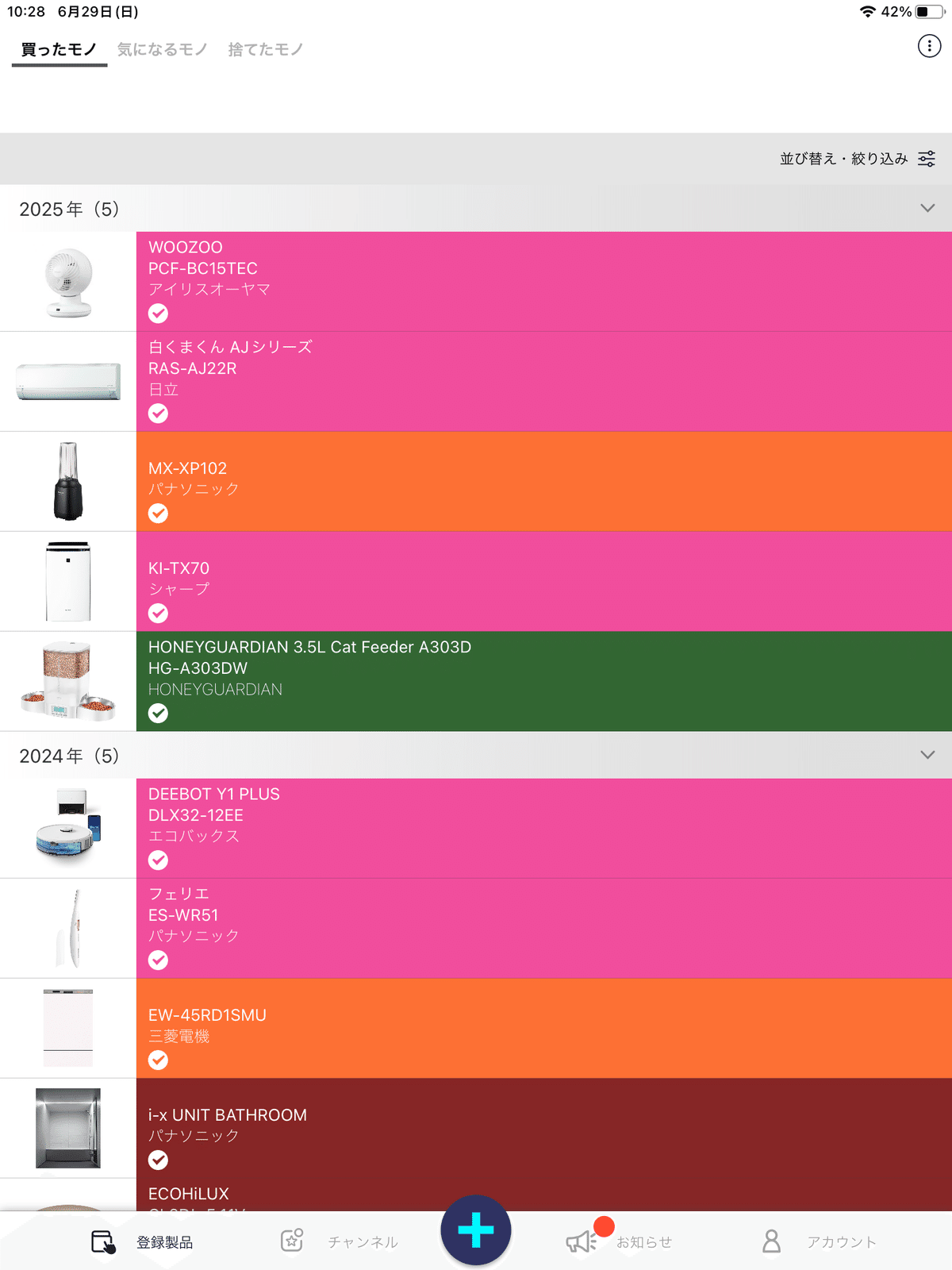This screenshot has width=952, height=1270.
Task: Tap the blue plus add button
Action: pos(476,1230)
